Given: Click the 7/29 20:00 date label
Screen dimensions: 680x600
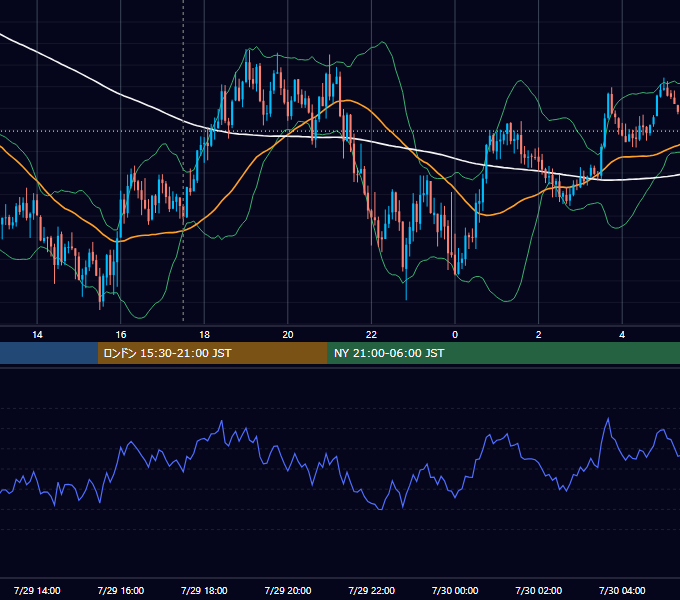Looking at the screenshot, I should (288, 590).
